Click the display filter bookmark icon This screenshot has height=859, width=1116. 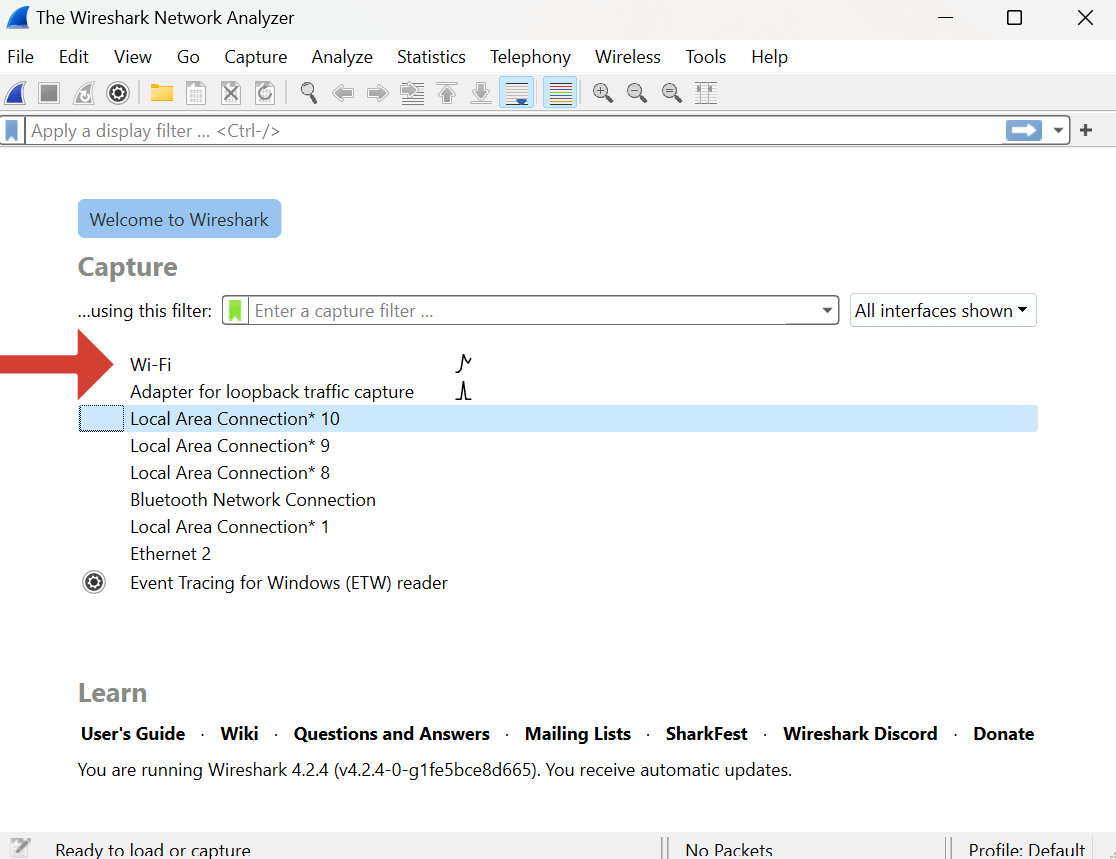click(x=12, y=131)
